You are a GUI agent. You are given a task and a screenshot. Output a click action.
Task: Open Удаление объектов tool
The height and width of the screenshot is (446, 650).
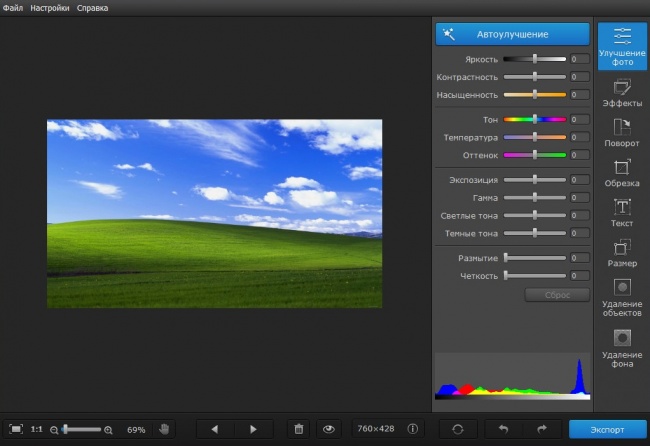622,298
